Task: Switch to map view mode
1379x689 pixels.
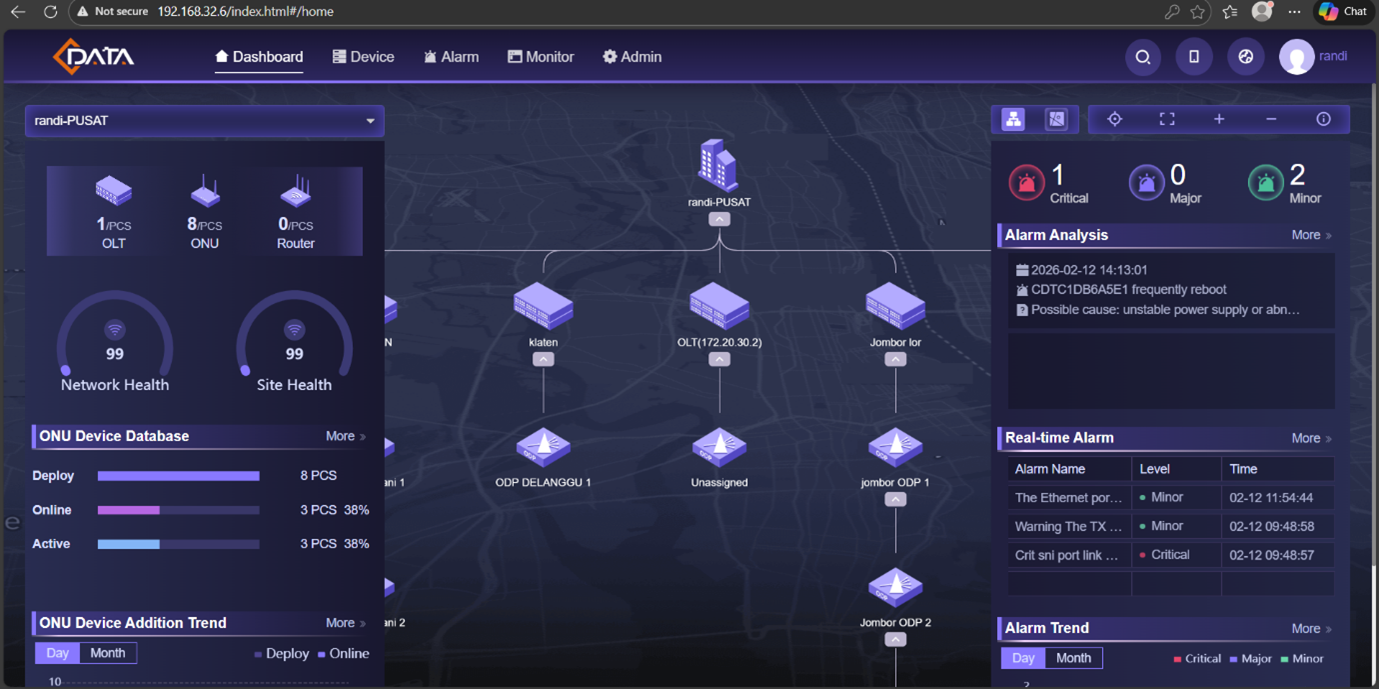Action: (x=1056, y=120)
